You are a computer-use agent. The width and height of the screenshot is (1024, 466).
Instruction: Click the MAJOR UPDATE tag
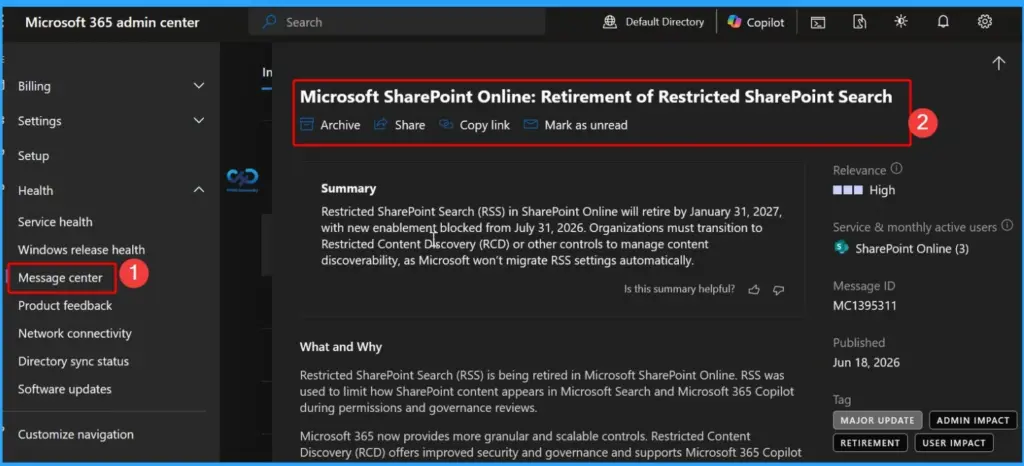(878, 420)
